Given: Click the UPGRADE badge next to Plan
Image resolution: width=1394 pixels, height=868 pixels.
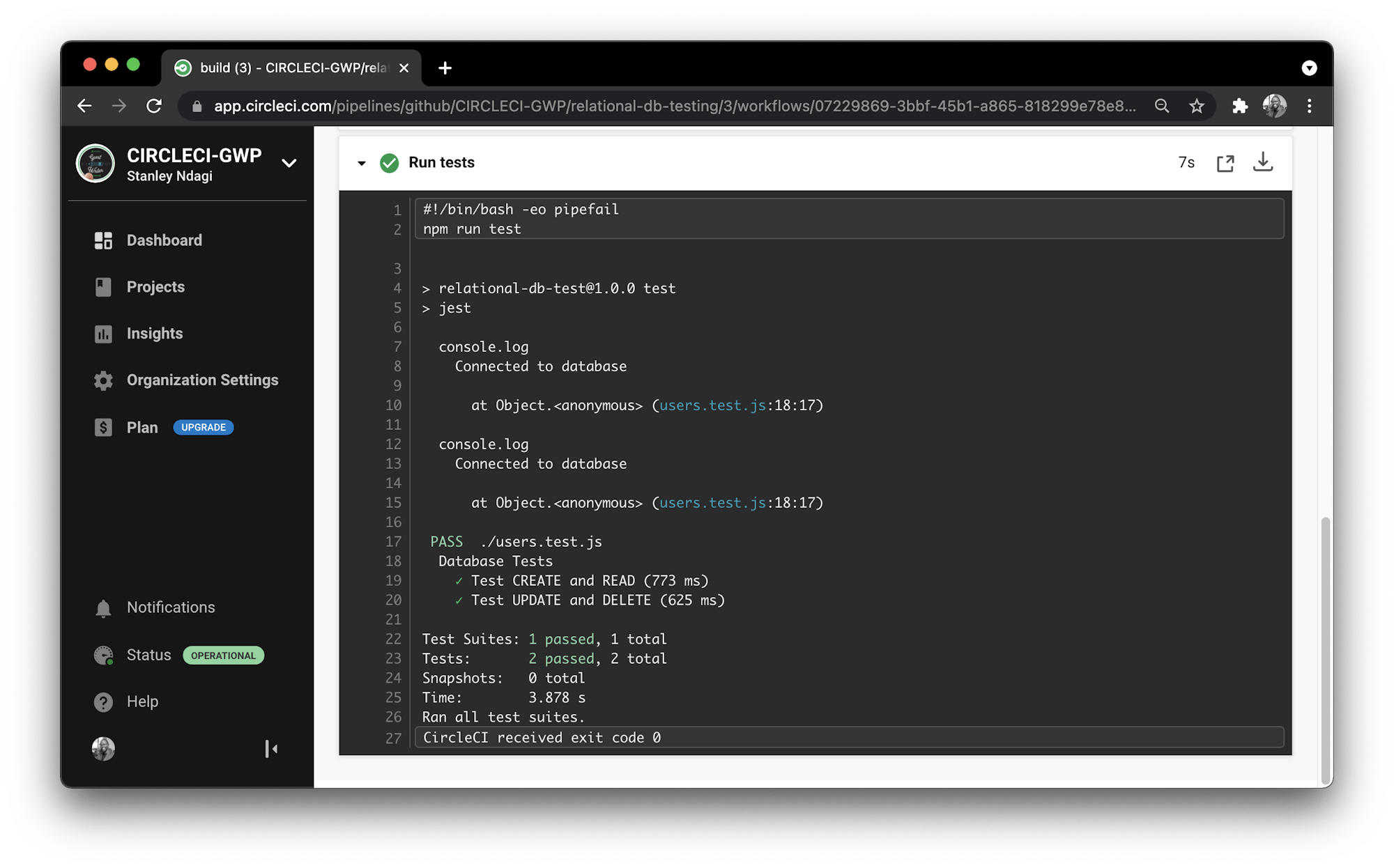Looking at the screenshot, I should coord(203,427).
